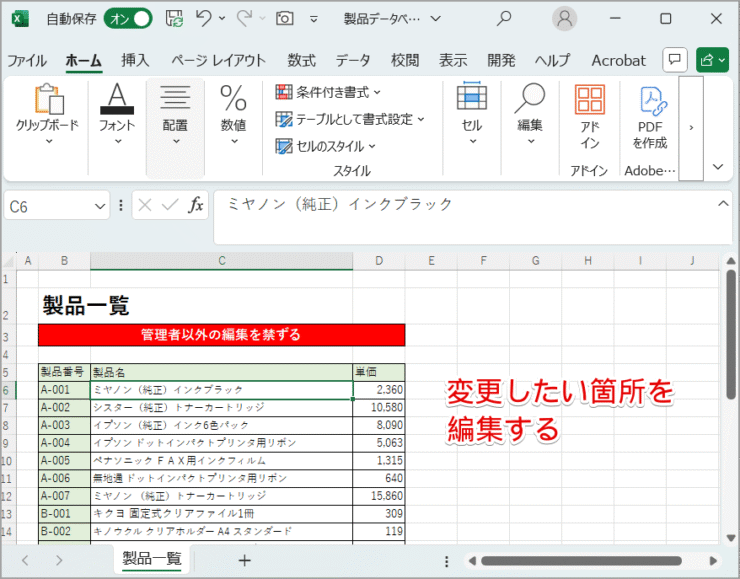Click the red 管理者以外の編集を禁ずる banner cell
Screen dimensions: 740x579
pos(221,335)
